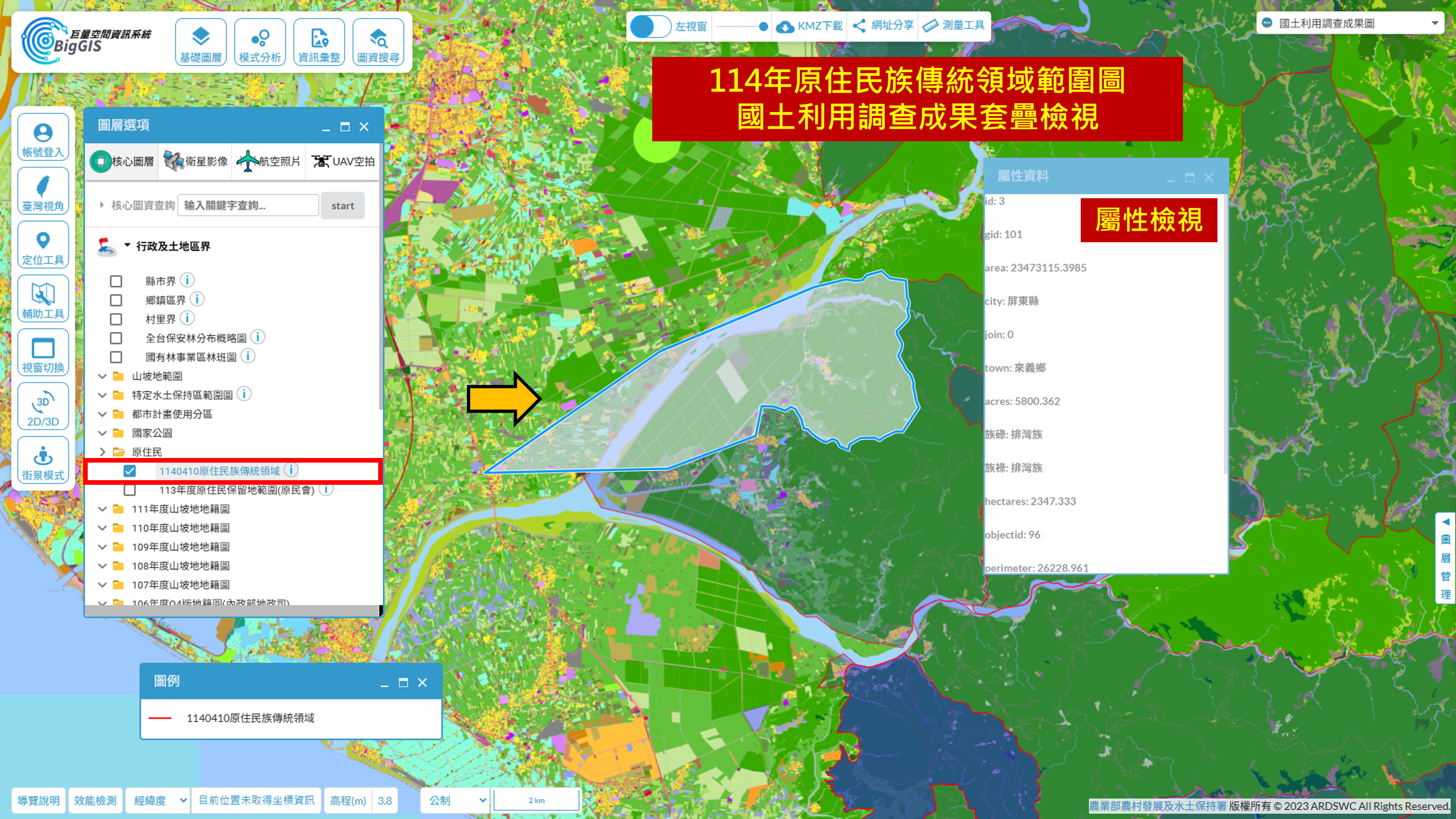
Task: Open the 測量工具 measurement tool
Action: (x=954, y=25)
